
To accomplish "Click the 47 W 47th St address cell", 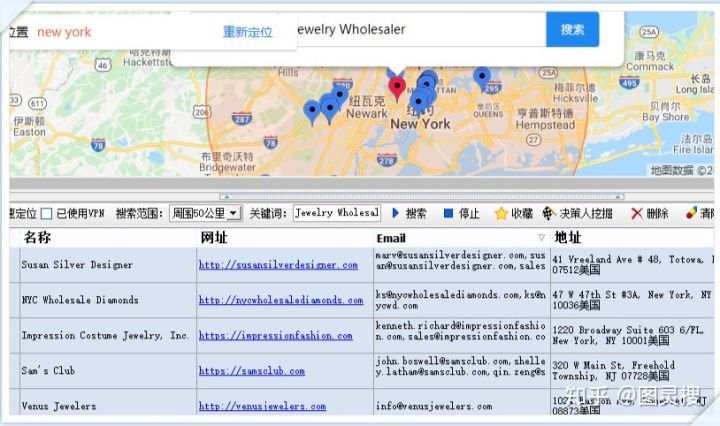I will pyautogui.click(x=632, y=300).
